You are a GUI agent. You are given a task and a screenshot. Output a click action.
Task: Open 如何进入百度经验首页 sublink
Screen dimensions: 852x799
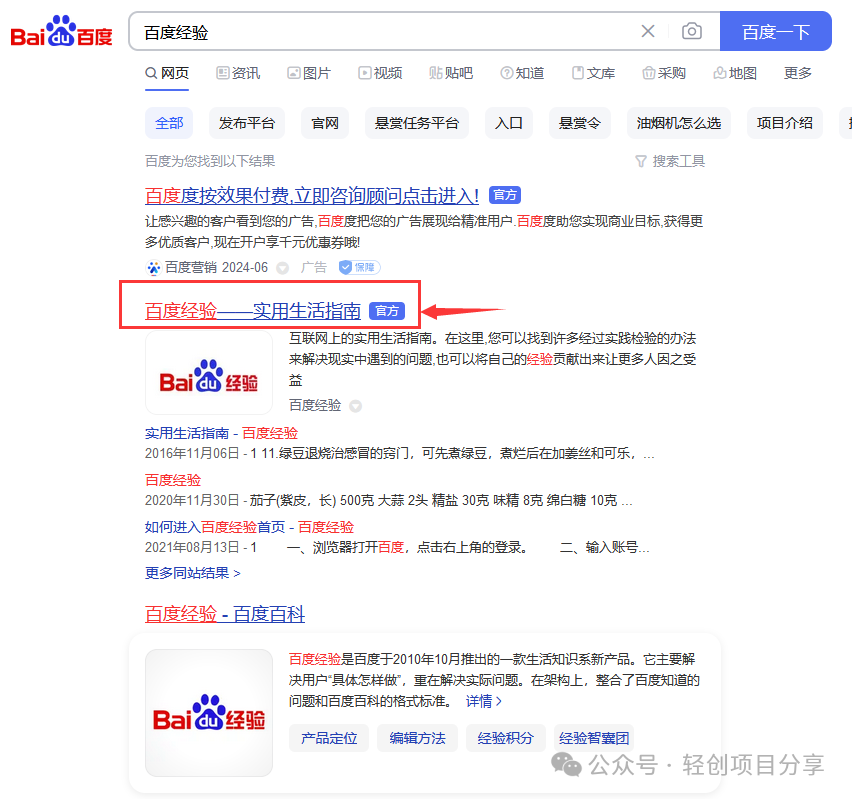[x=249, y=527]
